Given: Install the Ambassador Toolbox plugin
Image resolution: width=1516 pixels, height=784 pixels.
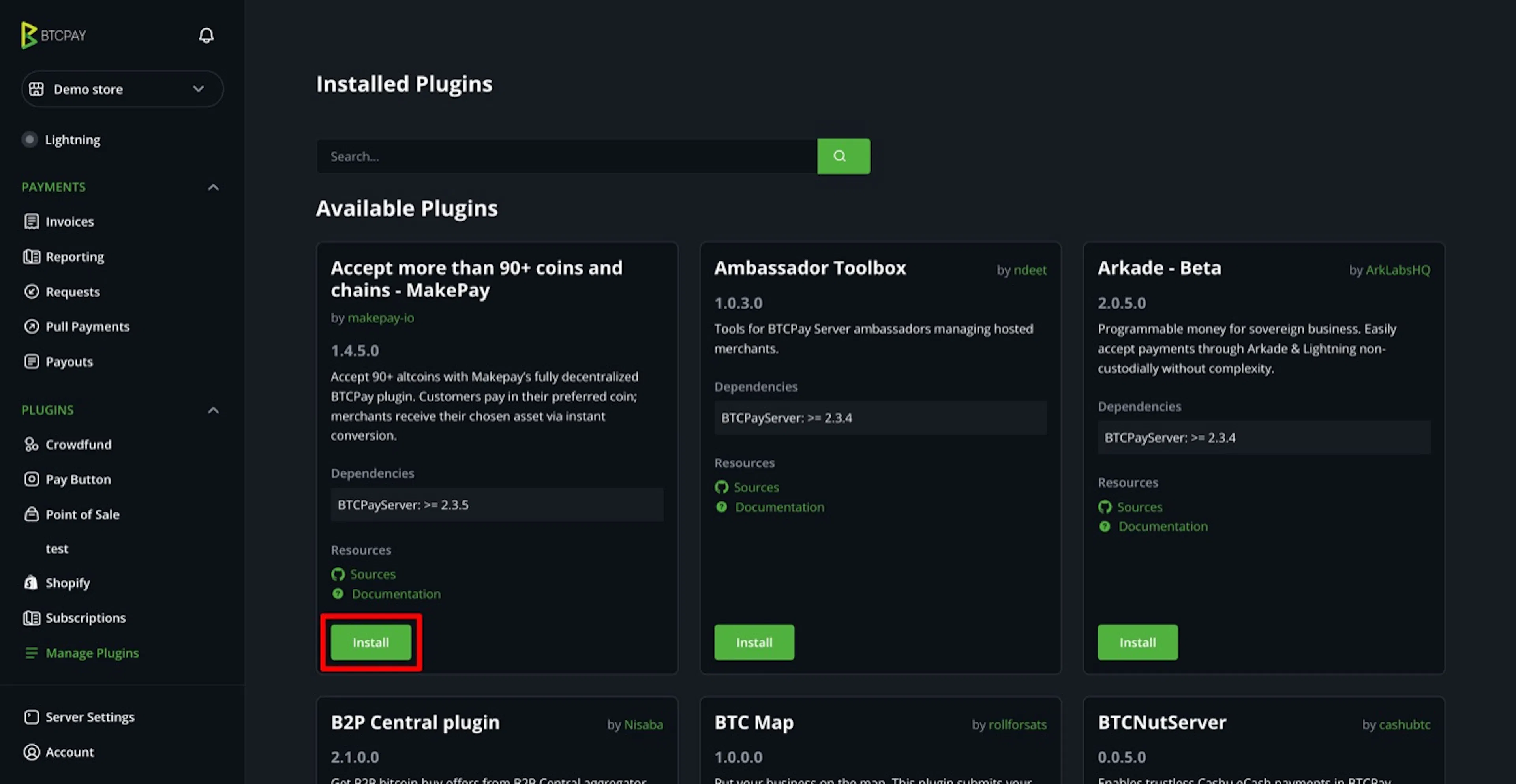Looking at the screenshot, I should [754, 642].
